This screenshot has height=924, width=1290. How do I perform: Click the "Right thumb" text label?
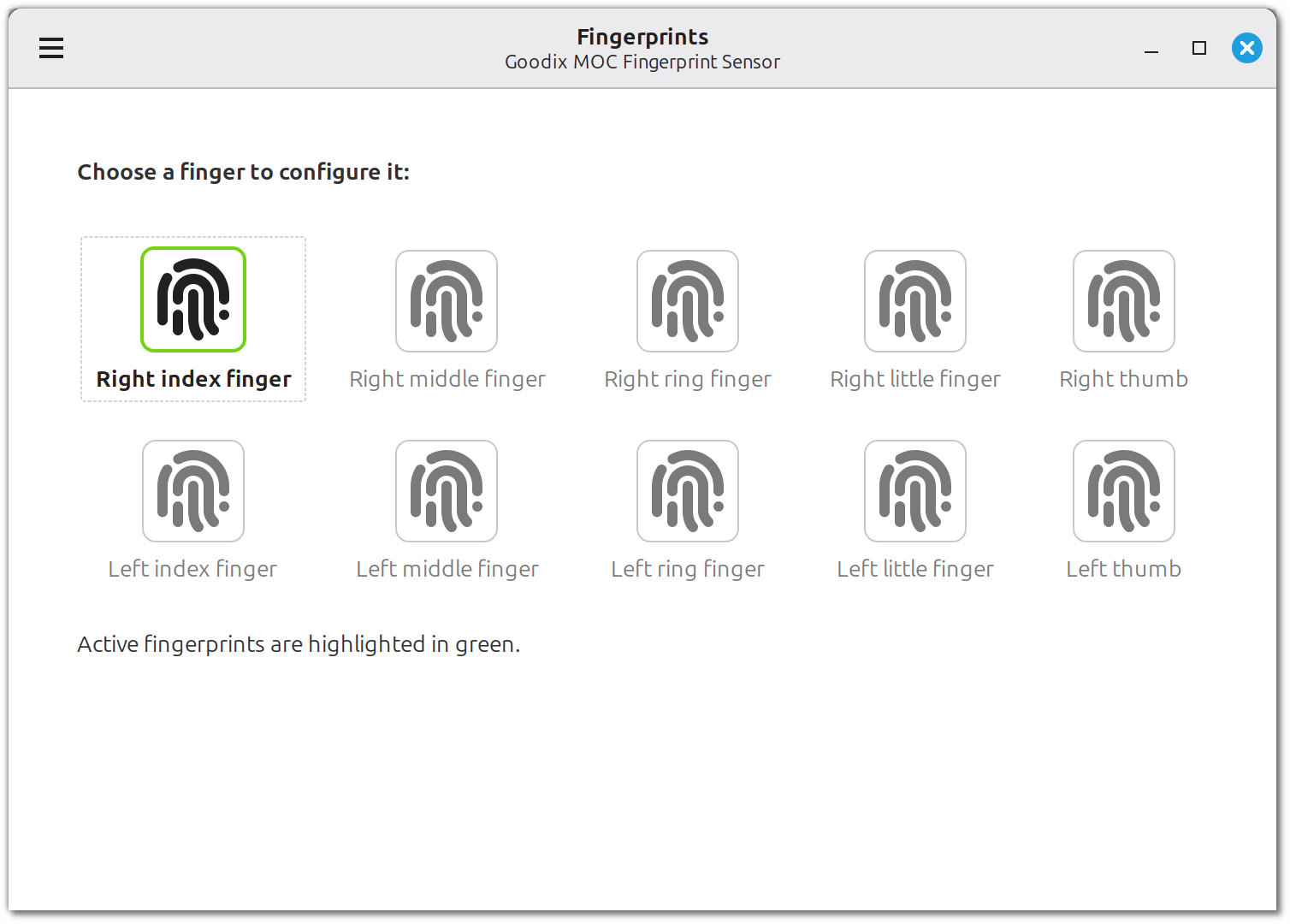click(1123, 379)
